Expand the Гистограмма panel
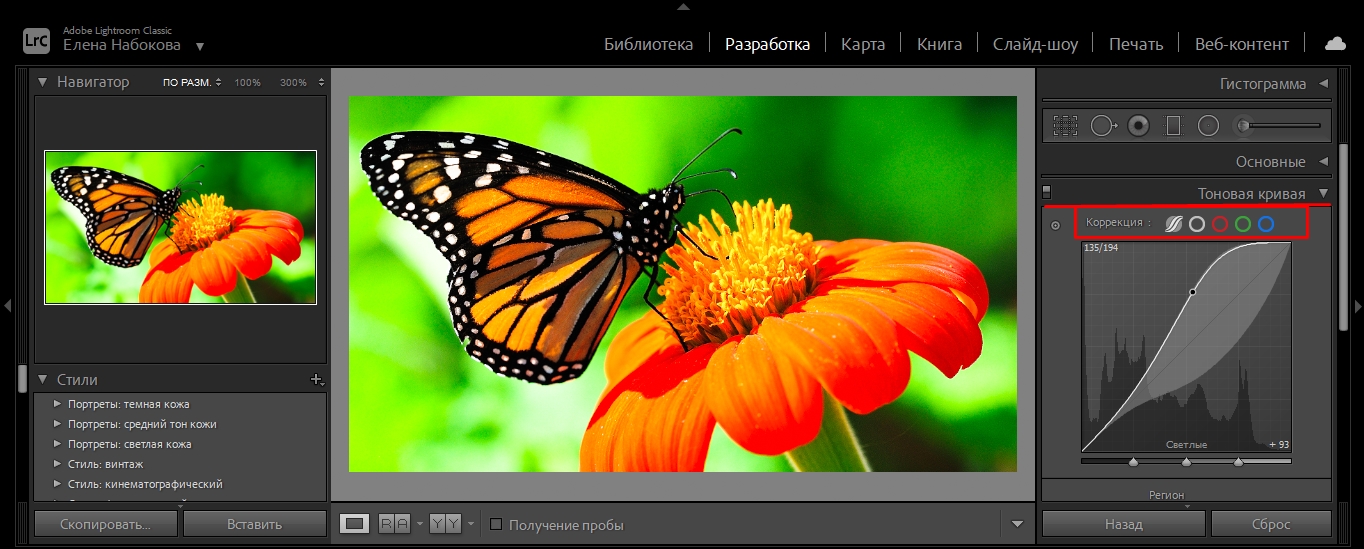 click(x=1323, y=84)
